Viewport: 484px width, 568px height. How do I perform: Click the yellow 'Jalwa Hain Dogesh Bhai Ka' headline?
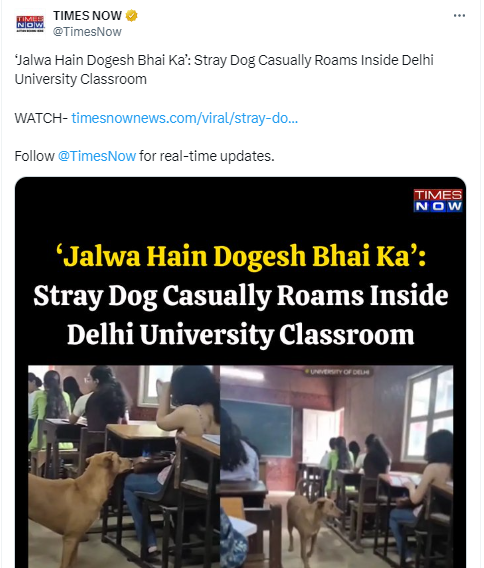pyautogui.click(x=241, y=256)
